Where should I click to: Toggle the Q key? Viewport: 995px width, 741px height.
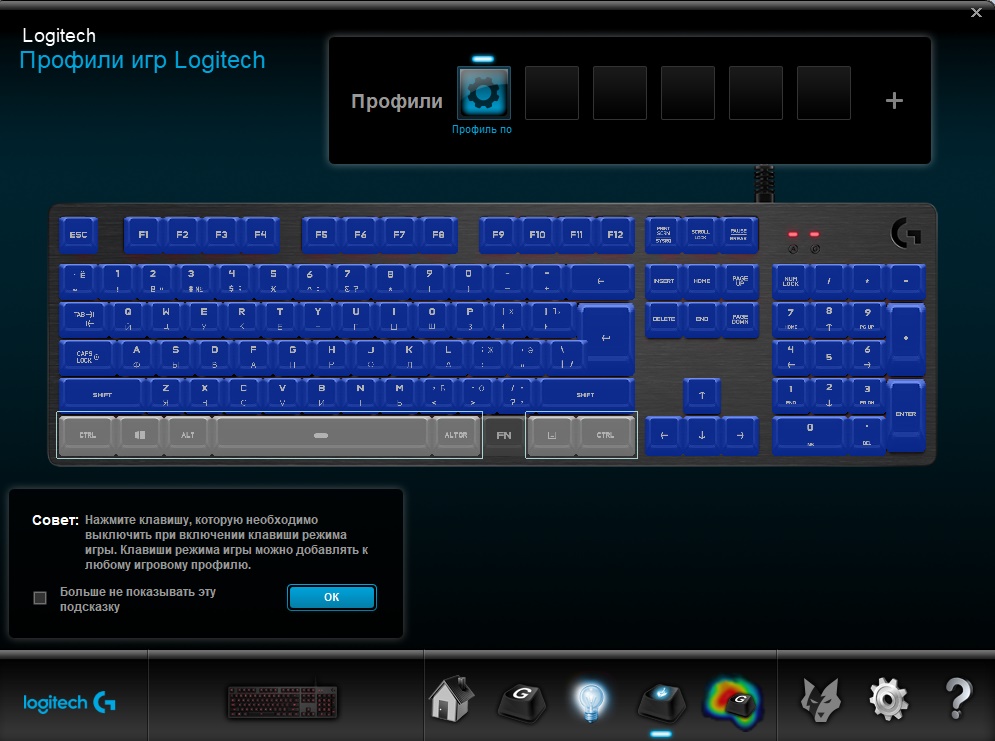128,319
